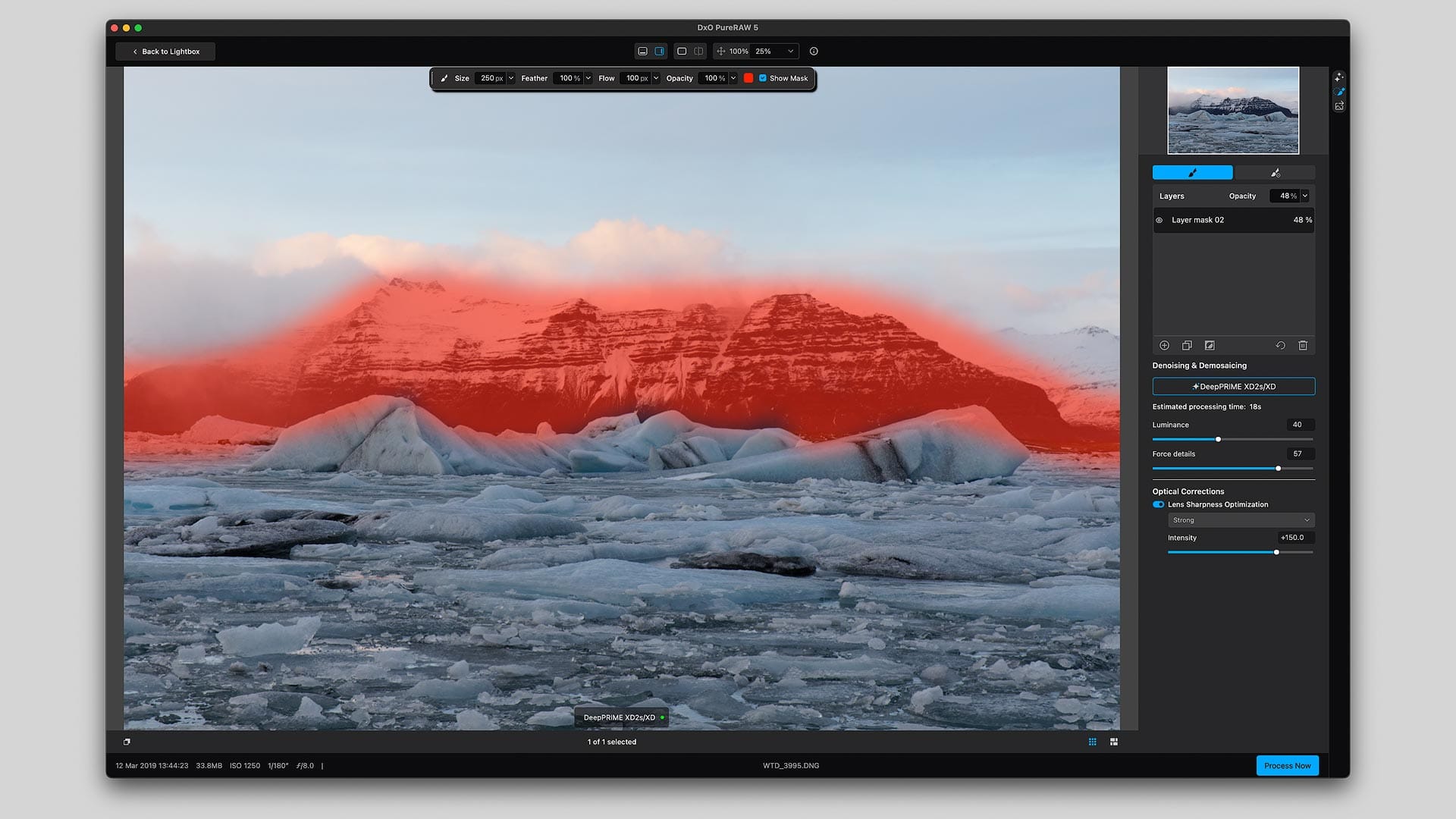Click the image preview thumbnail
1456x819 pixels.
1232,110
